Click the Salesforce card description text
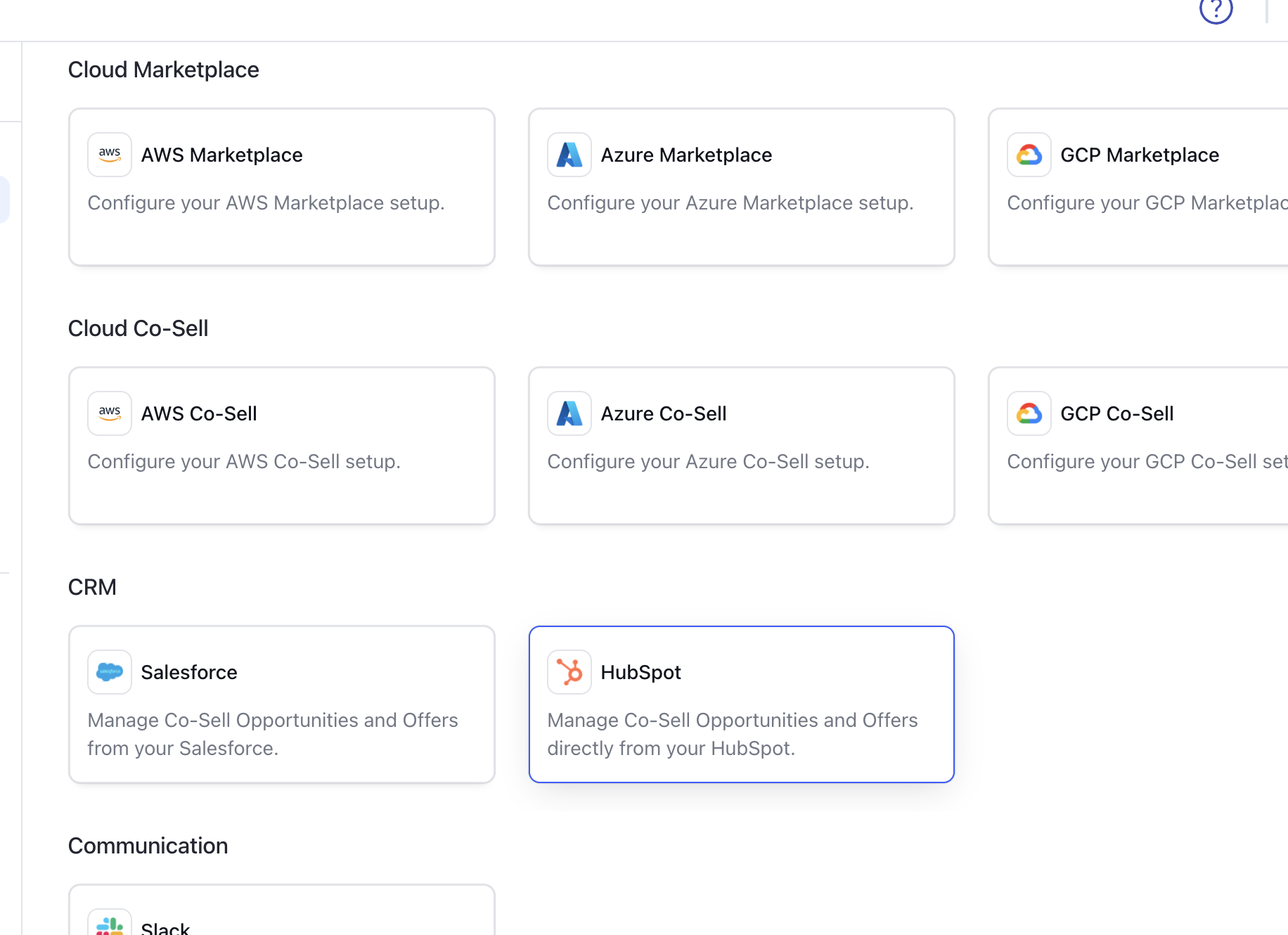Screen dimensions: 1288x935 click(x=273, y=734)
